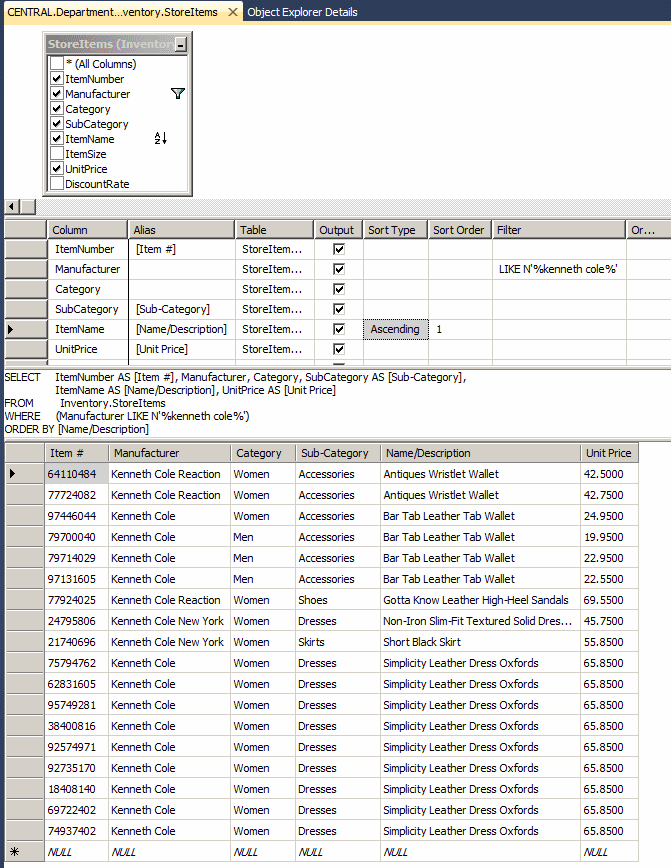Uncheck ItemNumber in the StoreItems table box

pyautogui.click(x=56, y=79)
